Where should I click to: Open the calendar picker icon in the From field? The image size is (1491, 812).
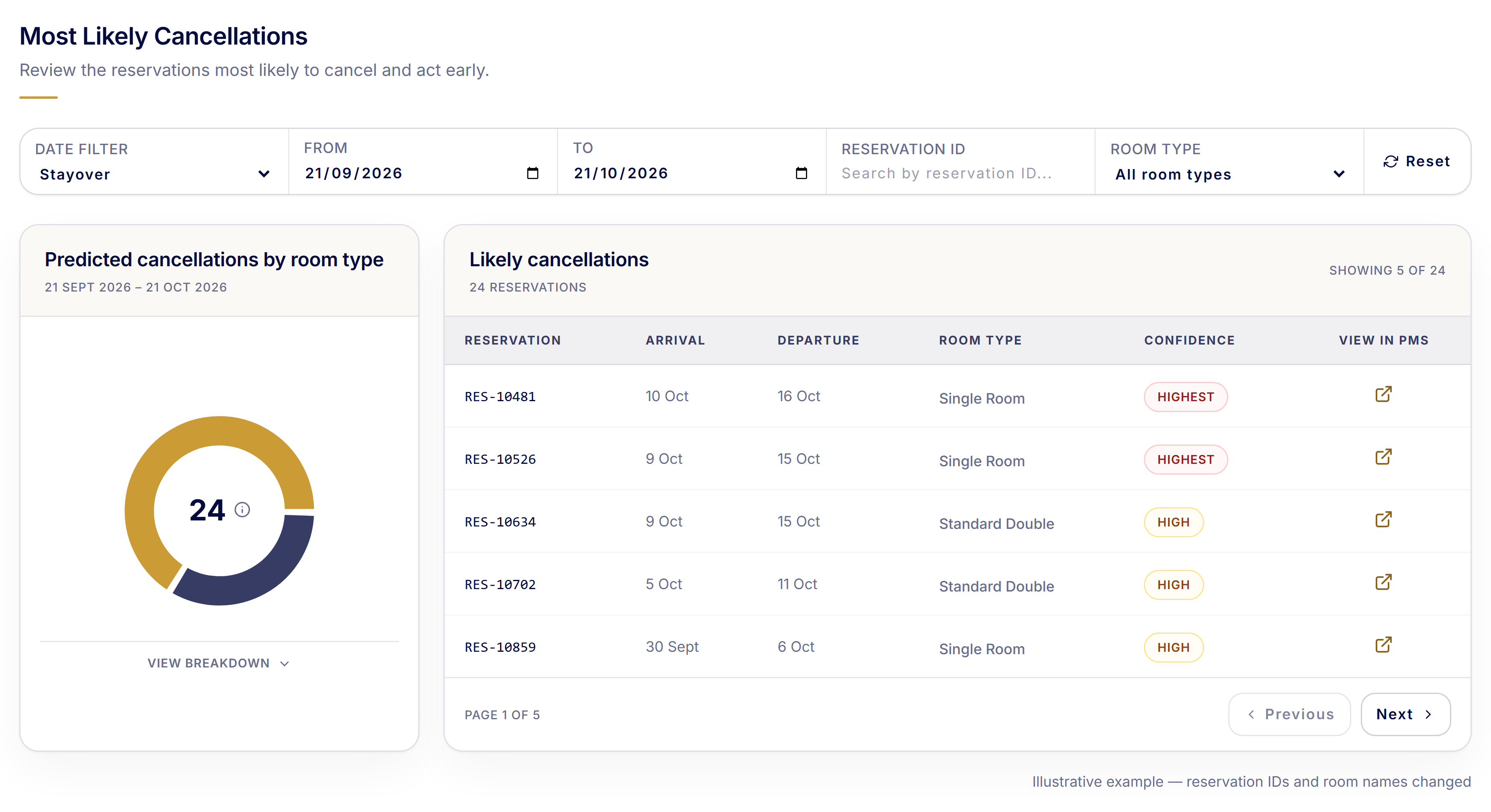(x=532, y=173)
